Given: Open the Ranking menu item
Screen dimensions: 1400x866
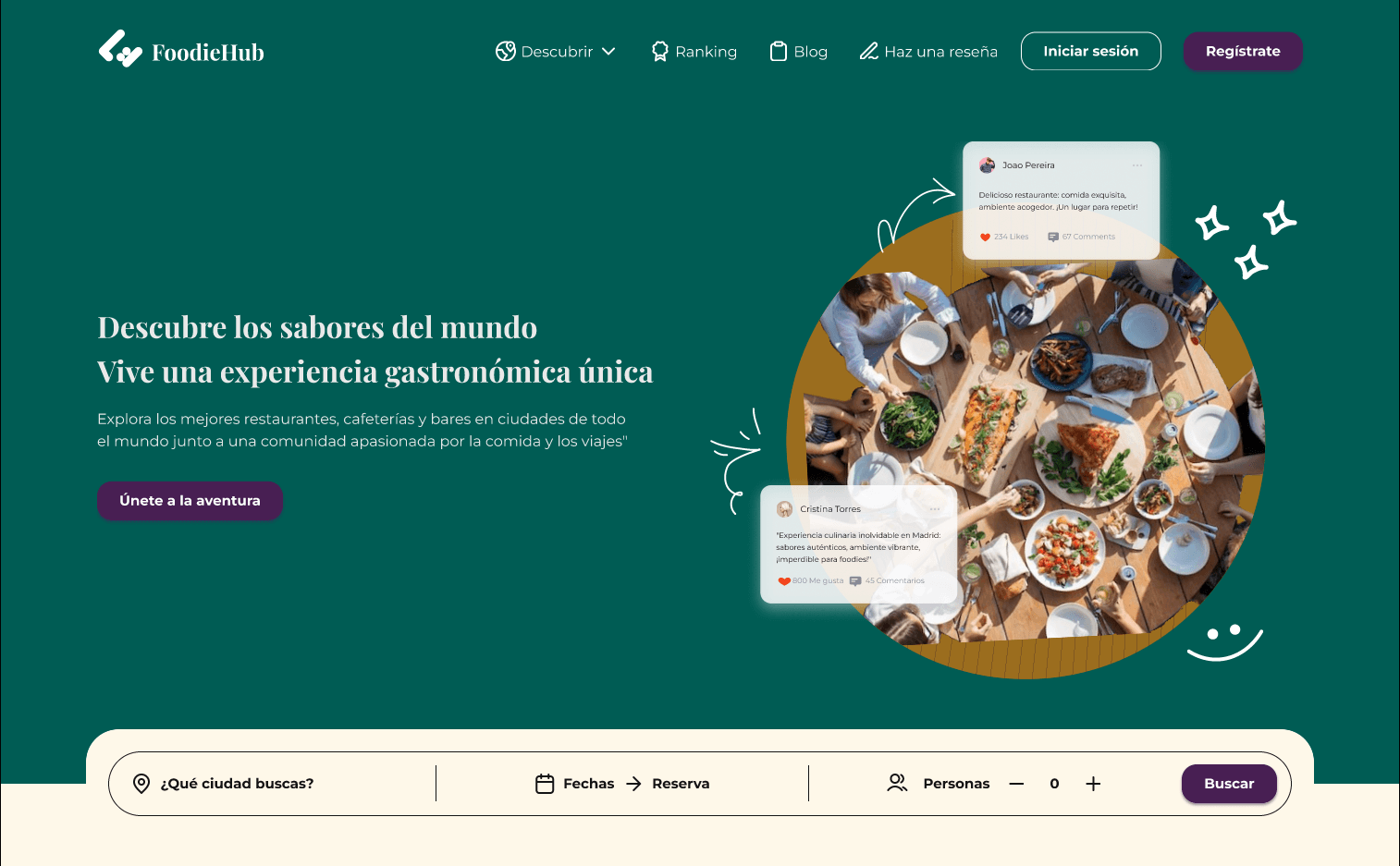Looking at the screenshot, I should point(694,52).
